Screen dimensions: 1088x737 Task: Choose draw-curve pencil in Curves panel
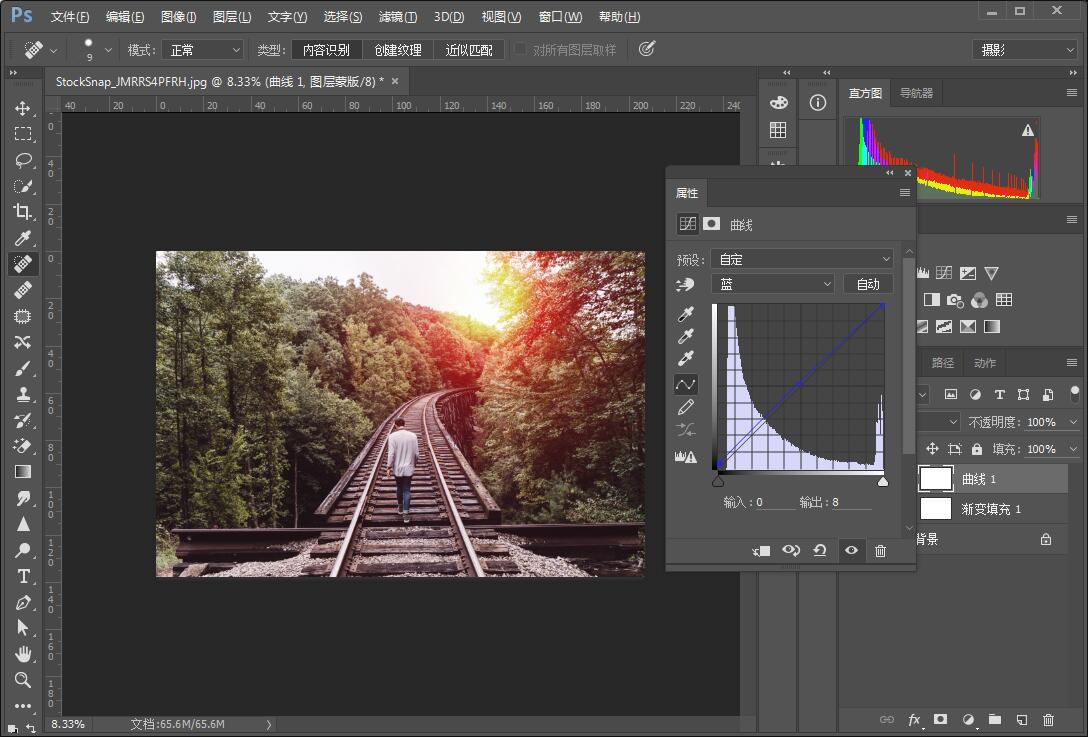[x=686, y=407]
